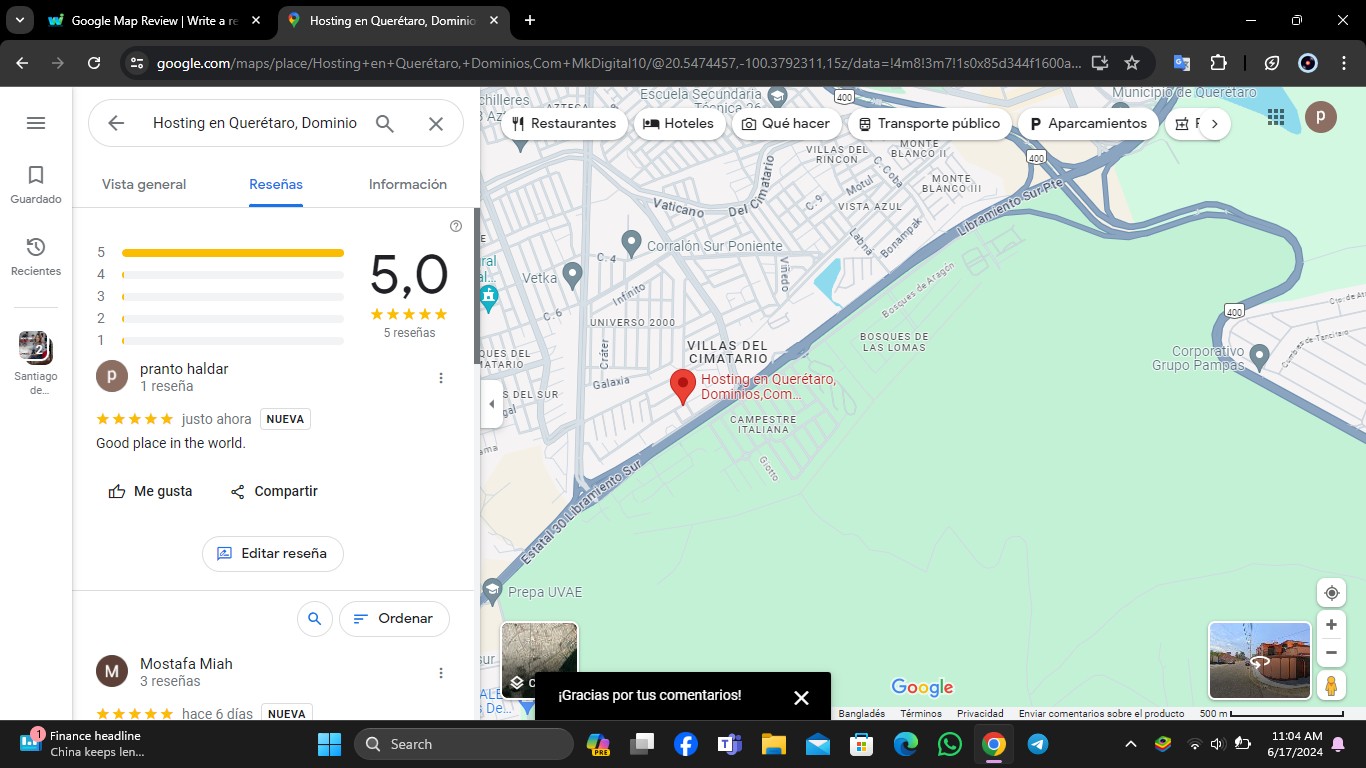This screenshot has height=768, width=1366.
Task: Open WhatsApp from taskbar
Action: click(950, 744)
